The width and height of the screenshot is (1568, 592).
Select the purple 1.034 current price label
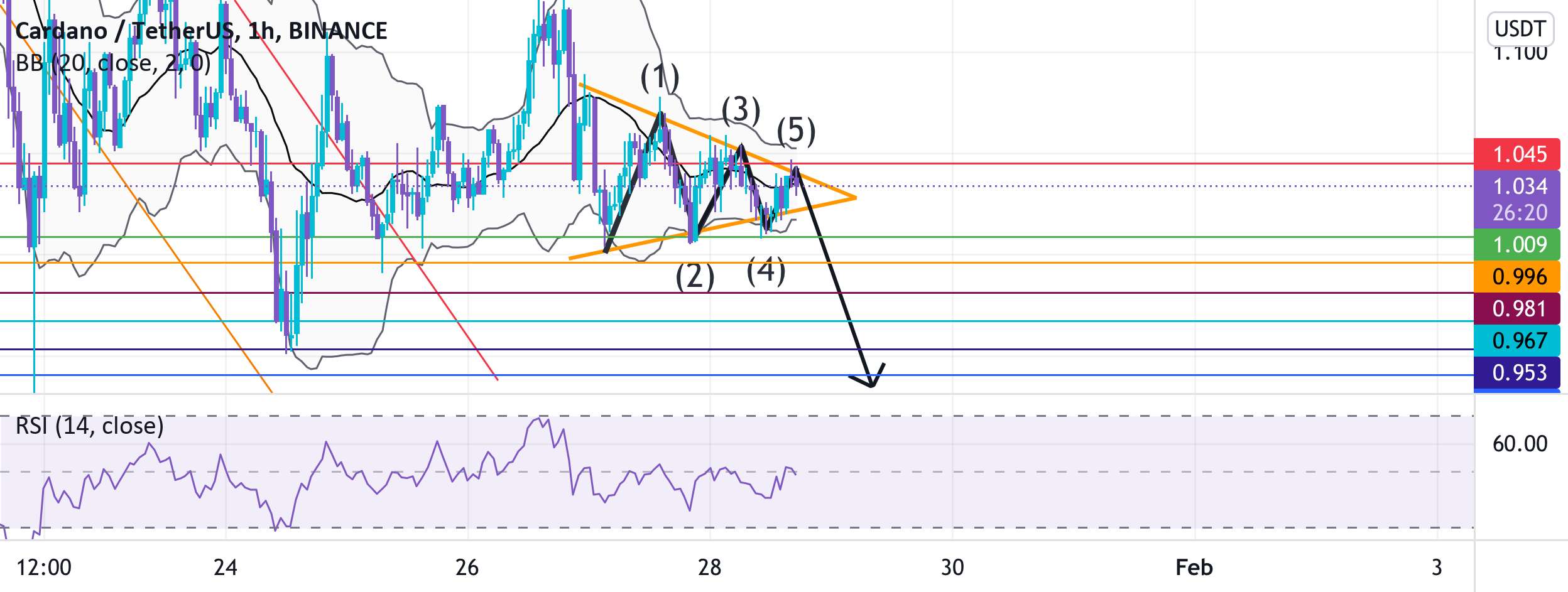1520,186
